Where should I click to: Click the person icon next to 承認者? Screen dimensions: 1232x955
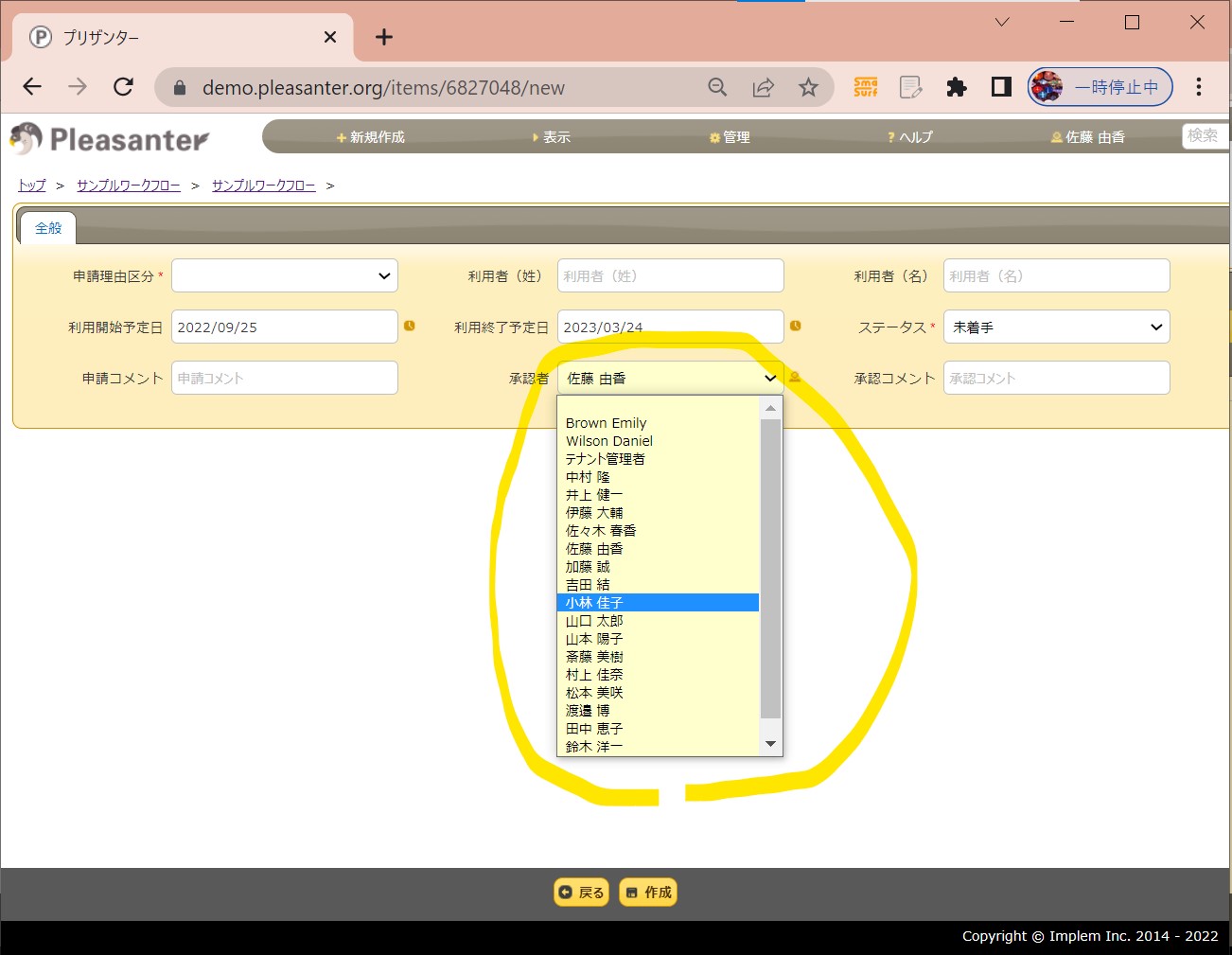click(x=795, y=377)
